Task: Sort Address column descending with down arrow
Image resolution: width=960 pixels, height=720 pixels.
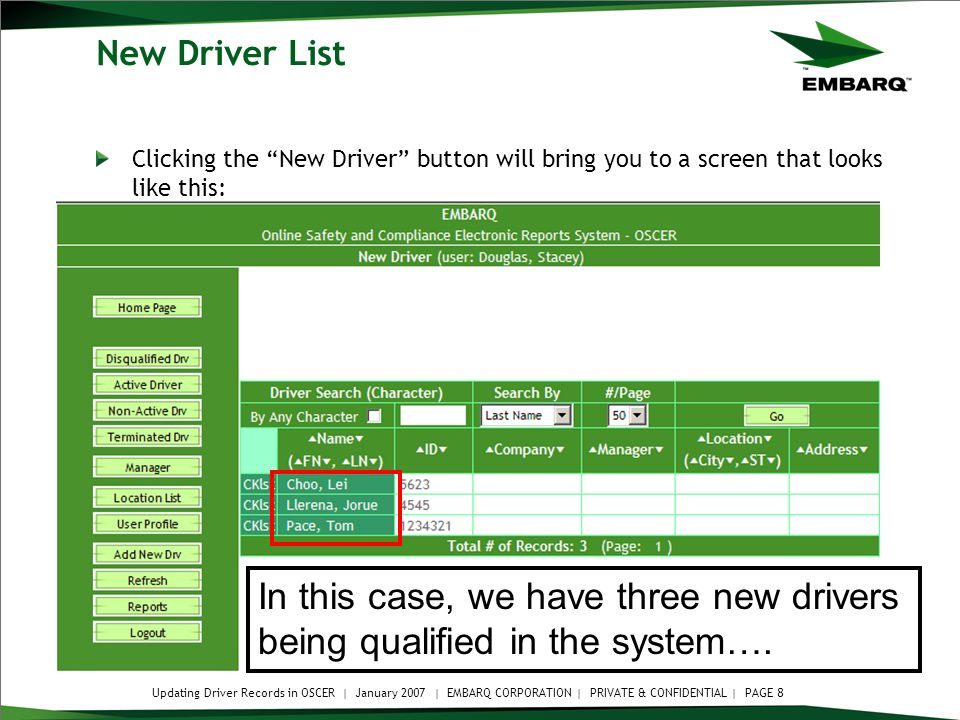Action: (863, 449)
